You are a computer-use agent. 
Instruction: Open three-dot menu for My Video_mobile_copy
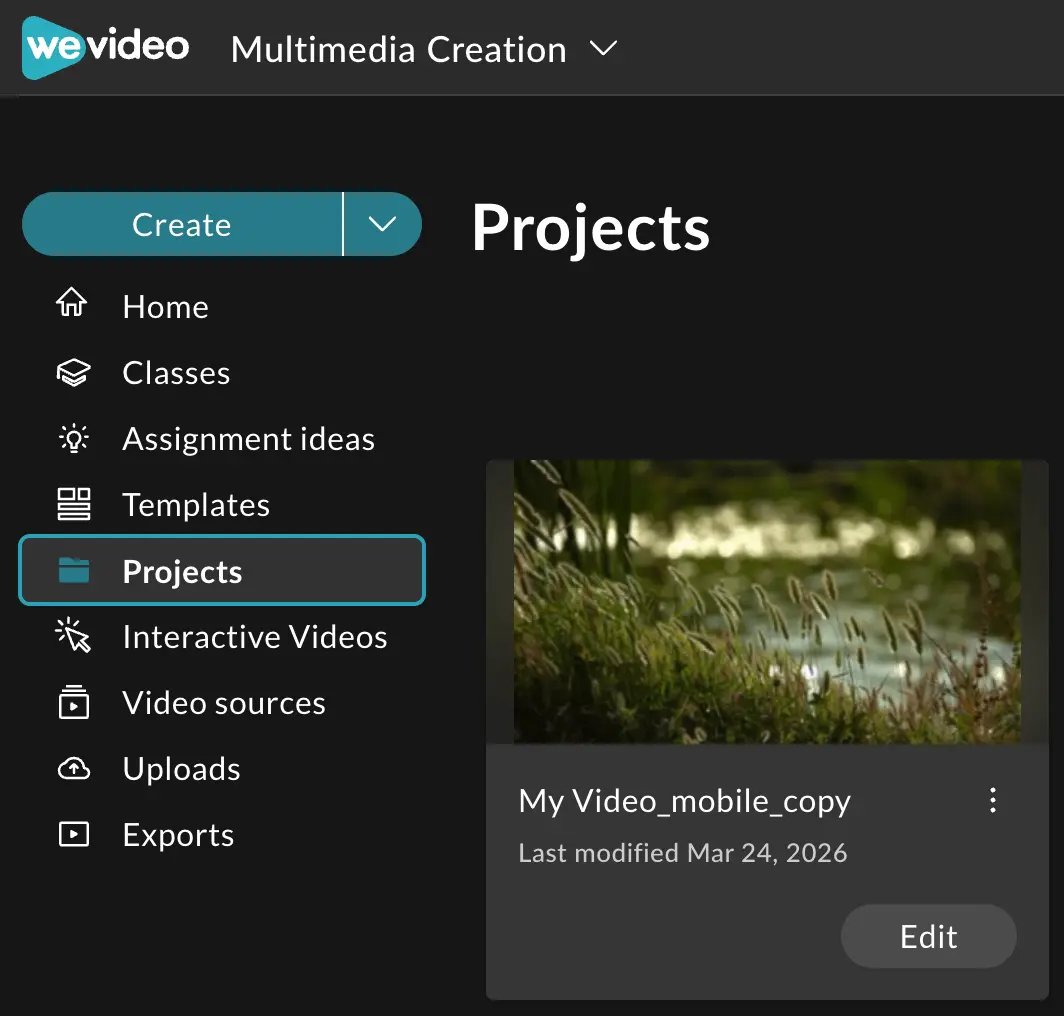coord(993,800)
